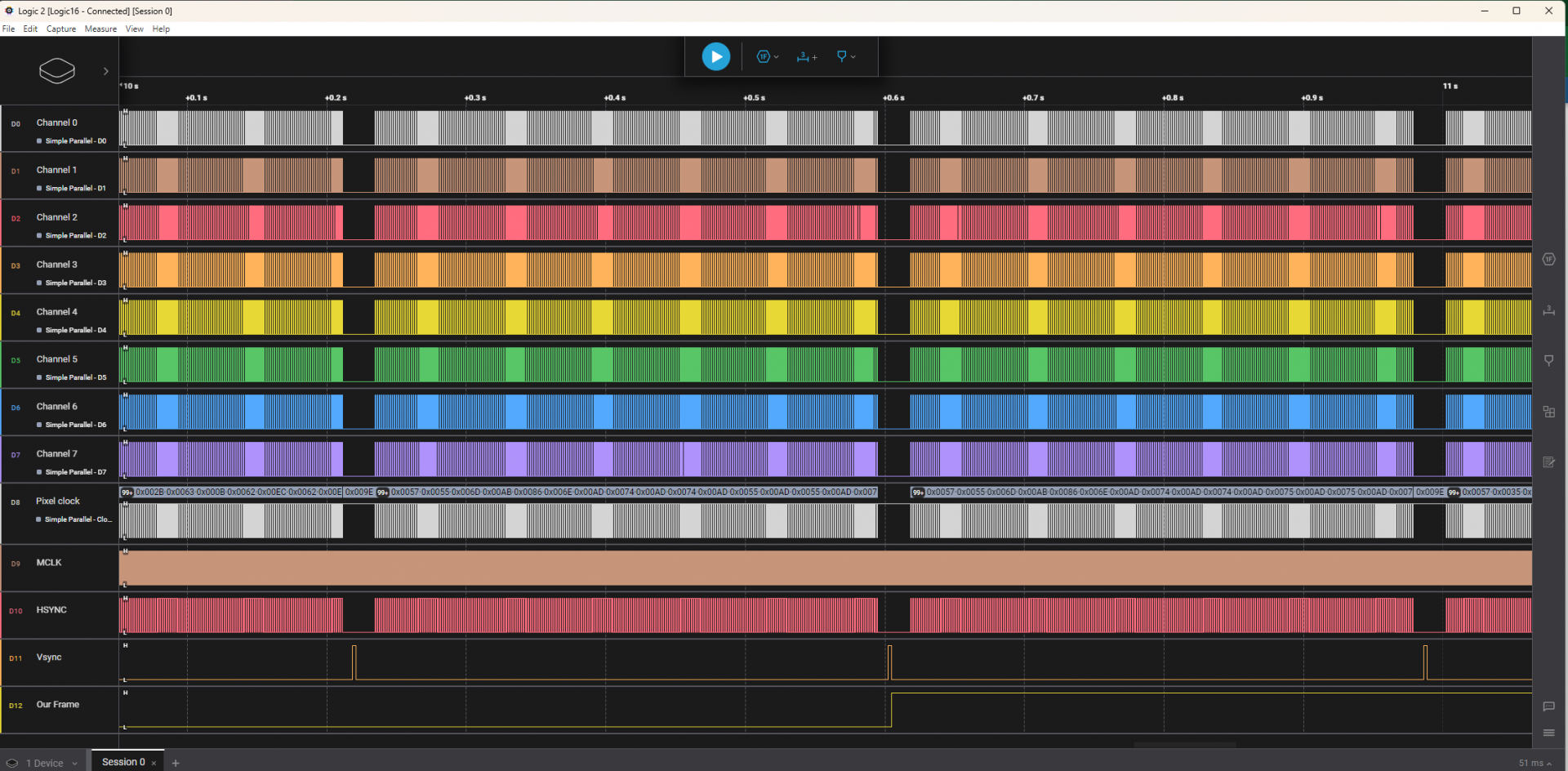This screenshot has height=771, width=1568.
Task: Expand the marker dropdown arrow in top toolbar
Action: pos(853,57)
